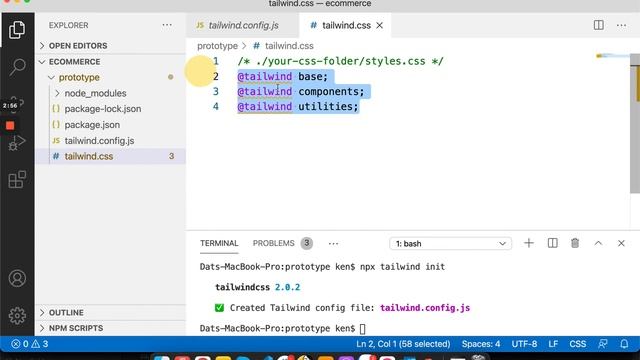Open the Run and Debug view
Screen dimensions: 640x360
[x=17, y=143]
